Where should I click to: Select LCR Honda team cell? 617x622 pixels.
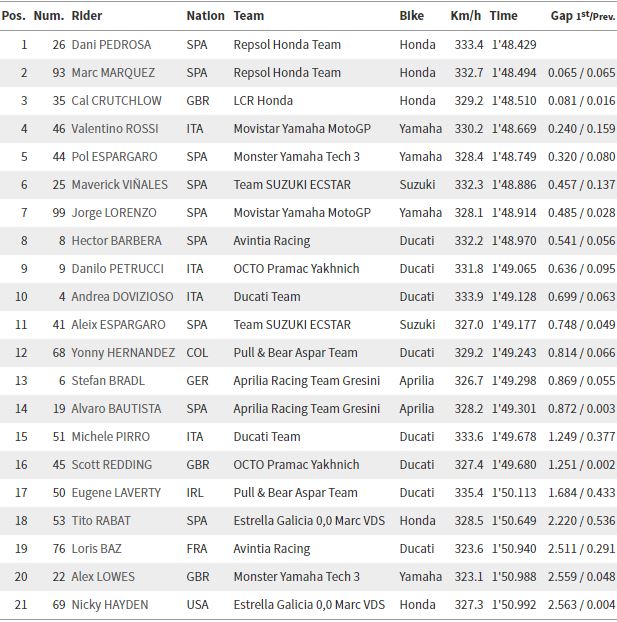click(x=263, y=100)
